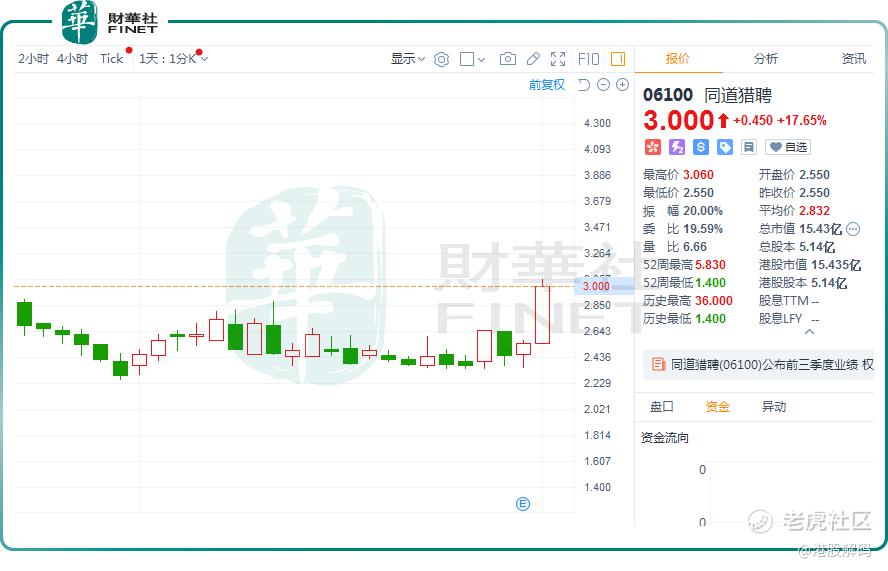Click stock code 06100
Image resolution: width=888 pixels, height=571 pixels.
click(x=668, y=95)
